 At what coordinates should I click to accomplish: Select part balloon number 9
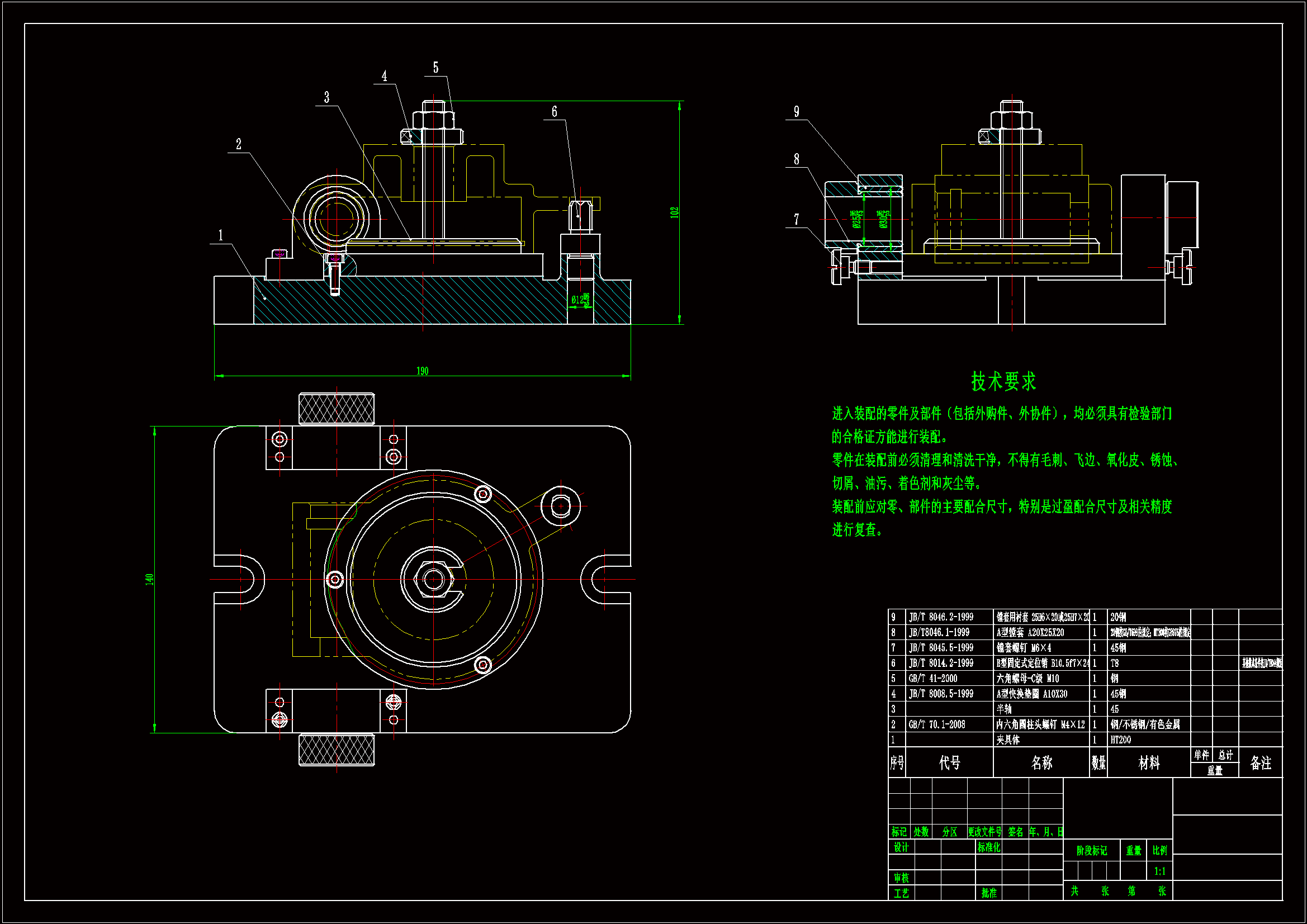pyautogui.click(x=797, y=112)
